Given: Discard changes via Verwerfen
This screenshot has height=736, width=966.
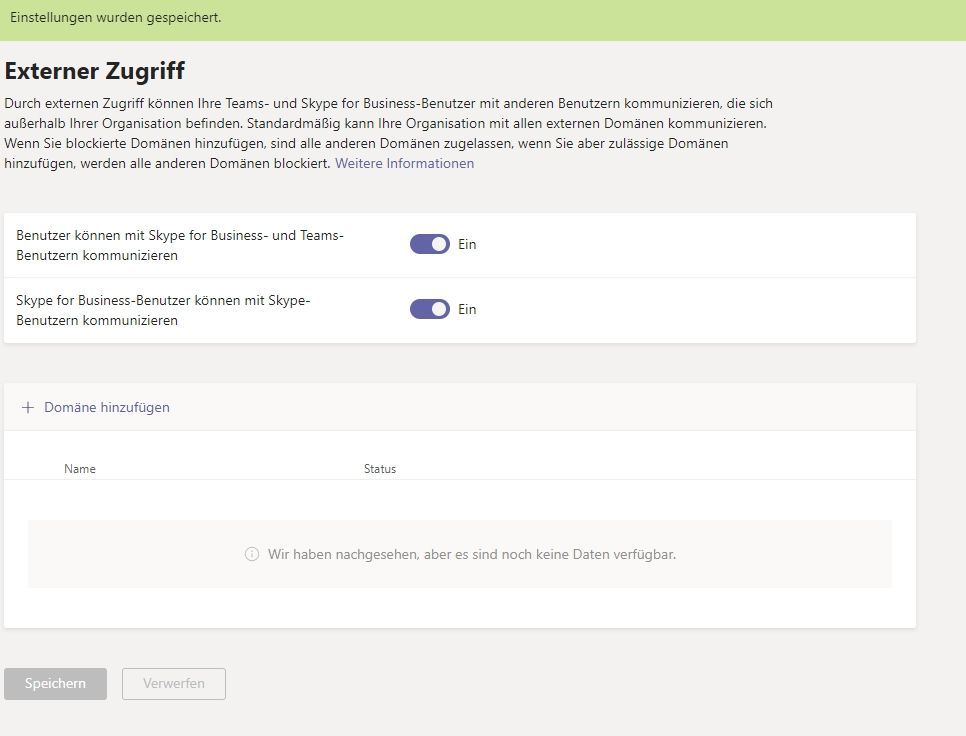Looking at the screenshot, I should [173, 683].
